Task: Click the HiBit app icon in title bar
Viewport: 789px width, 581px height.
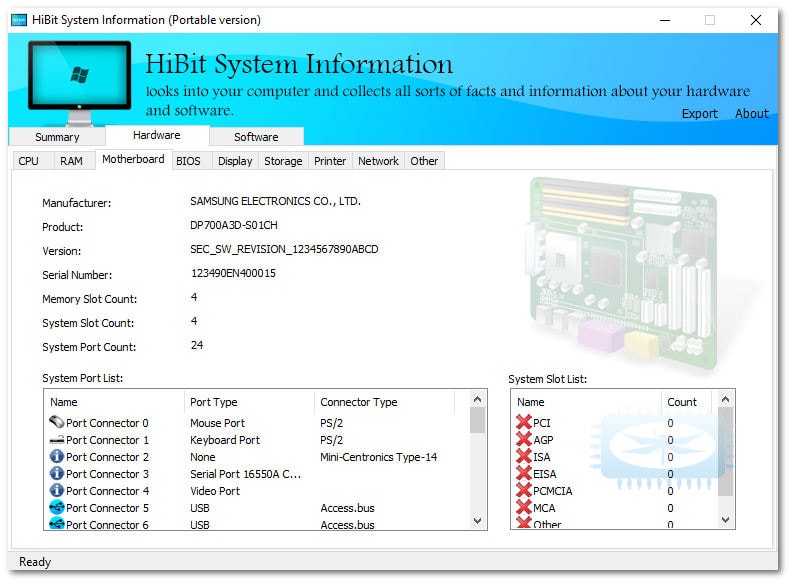Action: [x=19, y=20]
